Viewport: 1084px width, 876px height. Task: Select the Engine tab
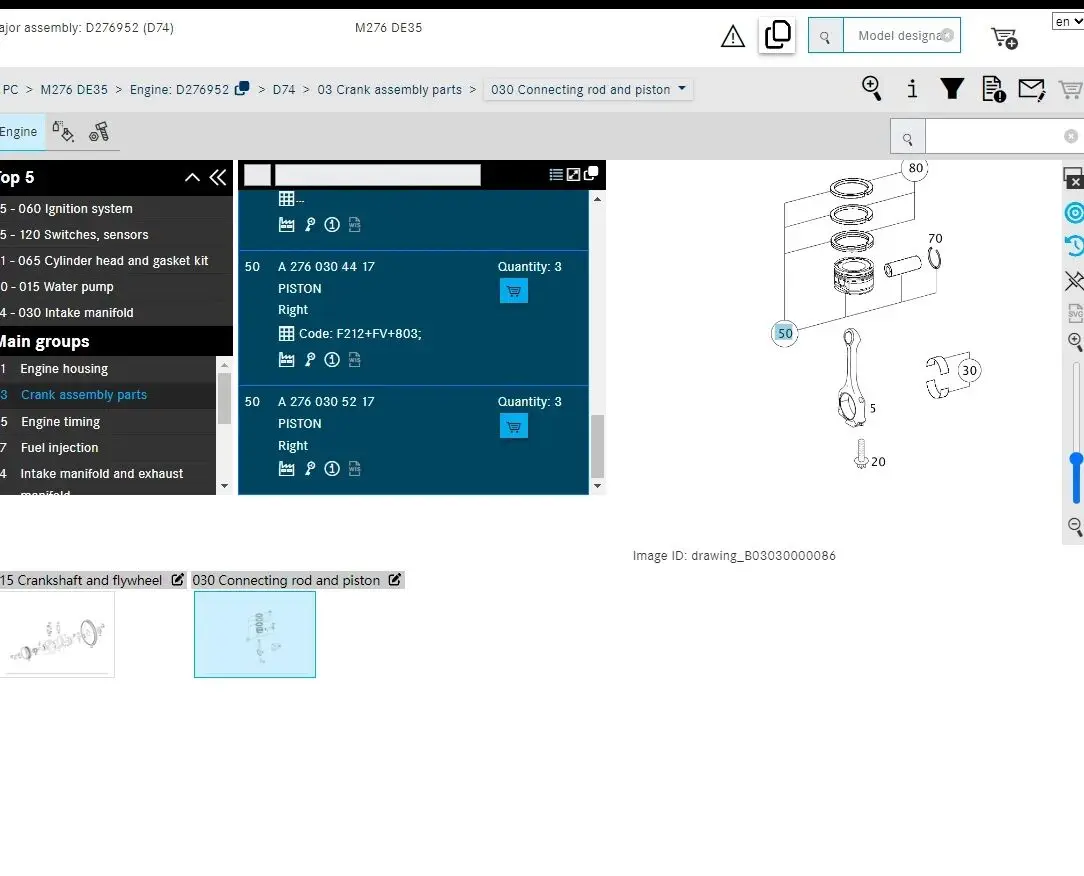click(19, 132)
